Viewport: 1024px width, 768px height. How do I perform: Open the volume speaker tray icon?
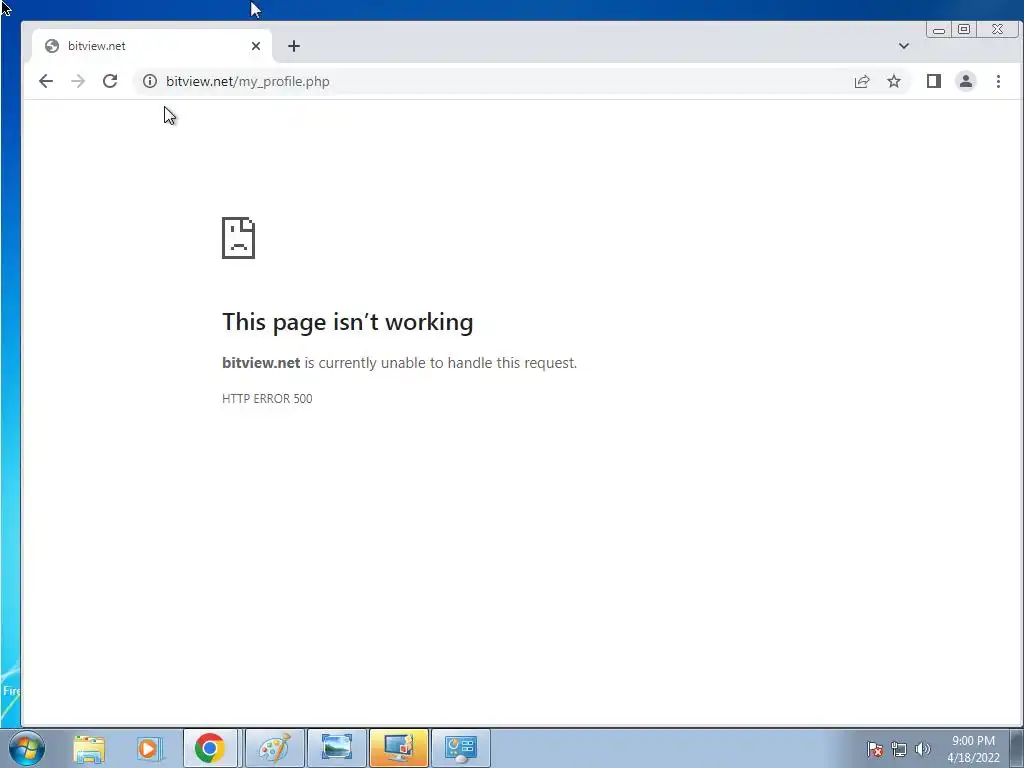923,749
